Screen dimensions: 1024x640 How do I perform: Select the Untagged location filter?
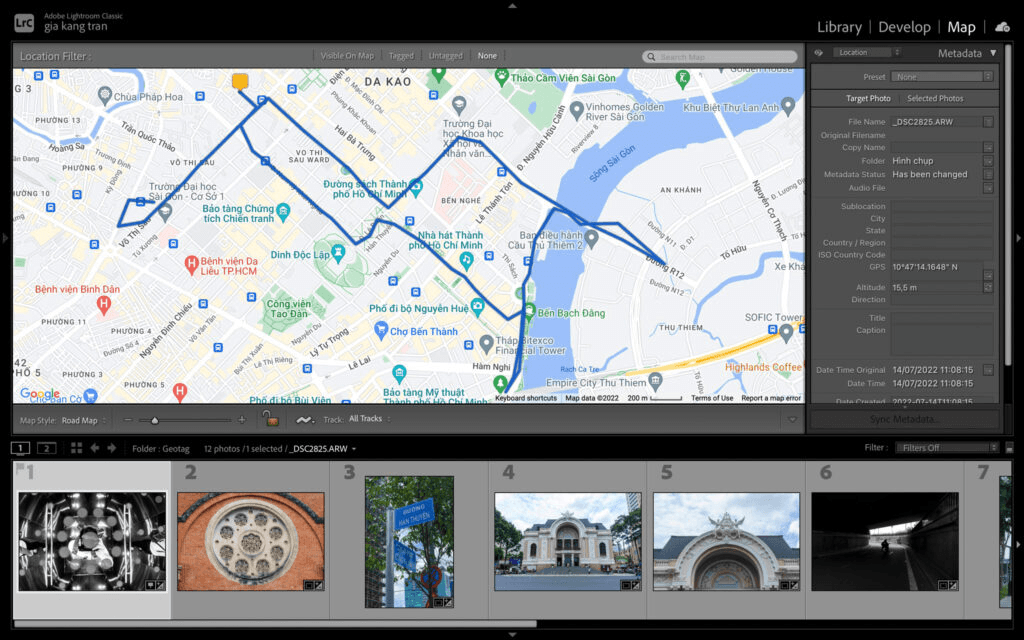tap(445, 56)
